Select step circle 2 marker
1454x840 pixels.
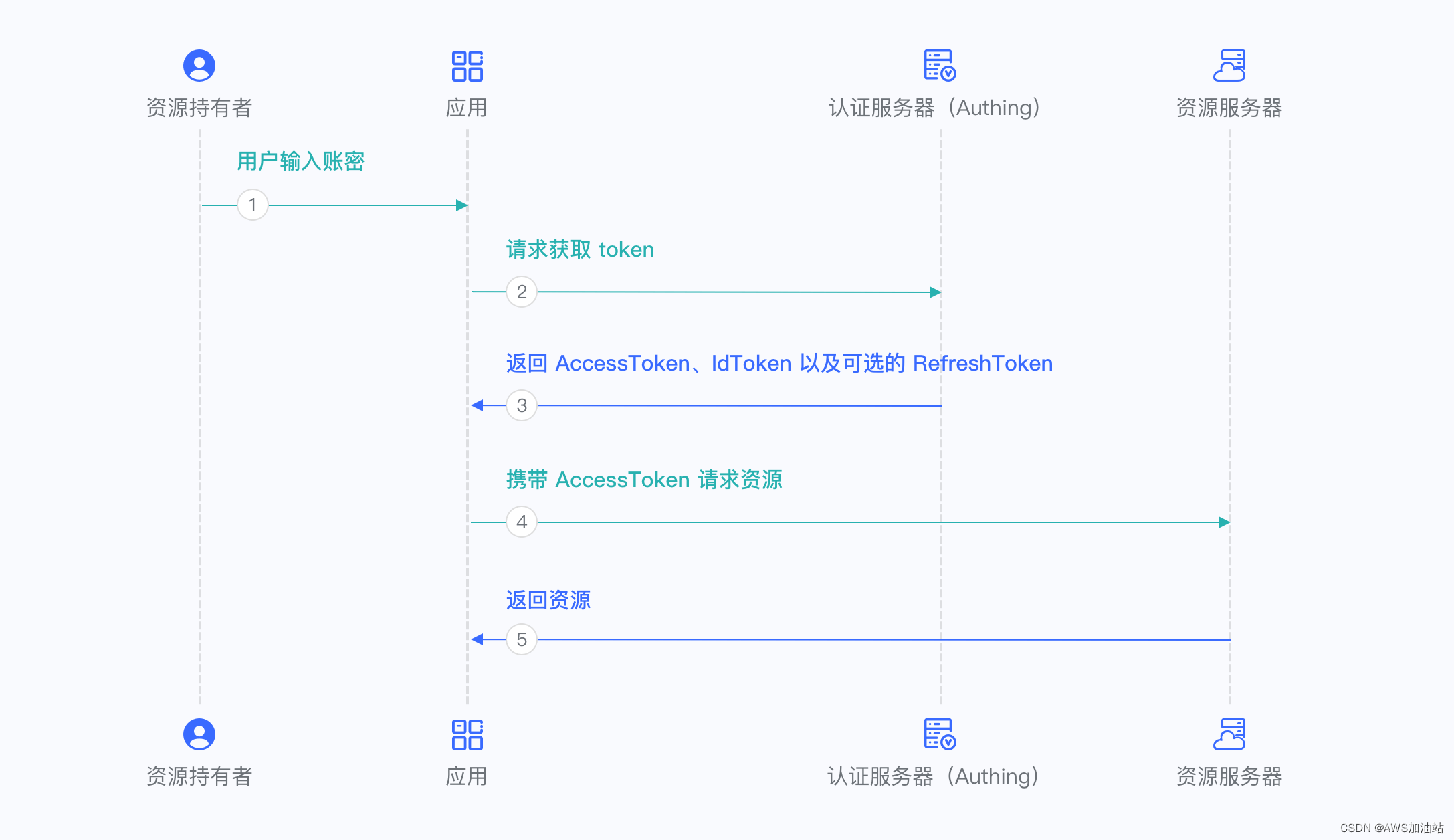(522, 292)
